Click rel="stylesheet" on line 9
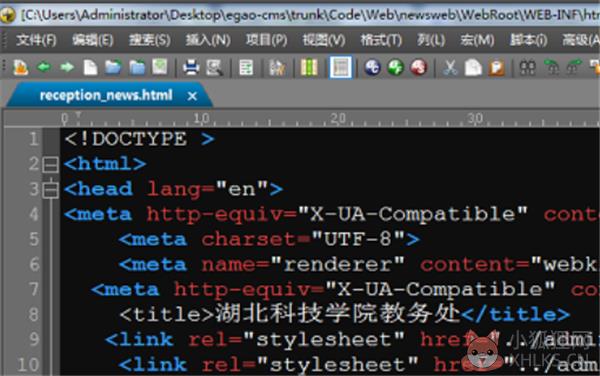 [x=297, y=340]
